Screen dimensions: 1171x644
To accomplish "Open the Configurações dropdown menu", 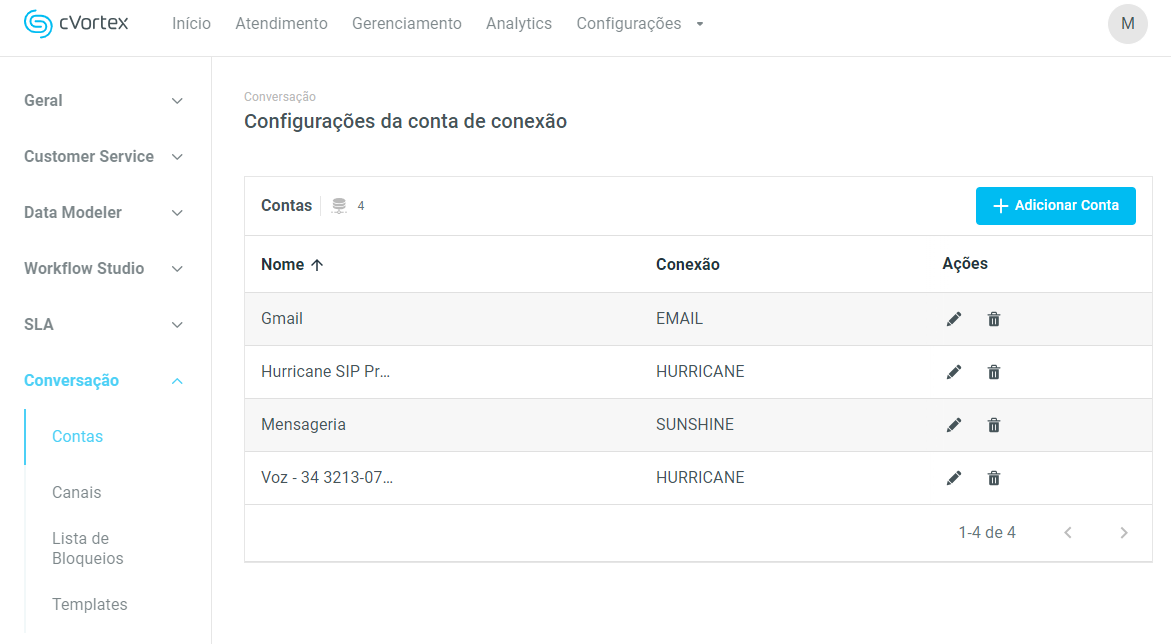I will tap(640, 24).
